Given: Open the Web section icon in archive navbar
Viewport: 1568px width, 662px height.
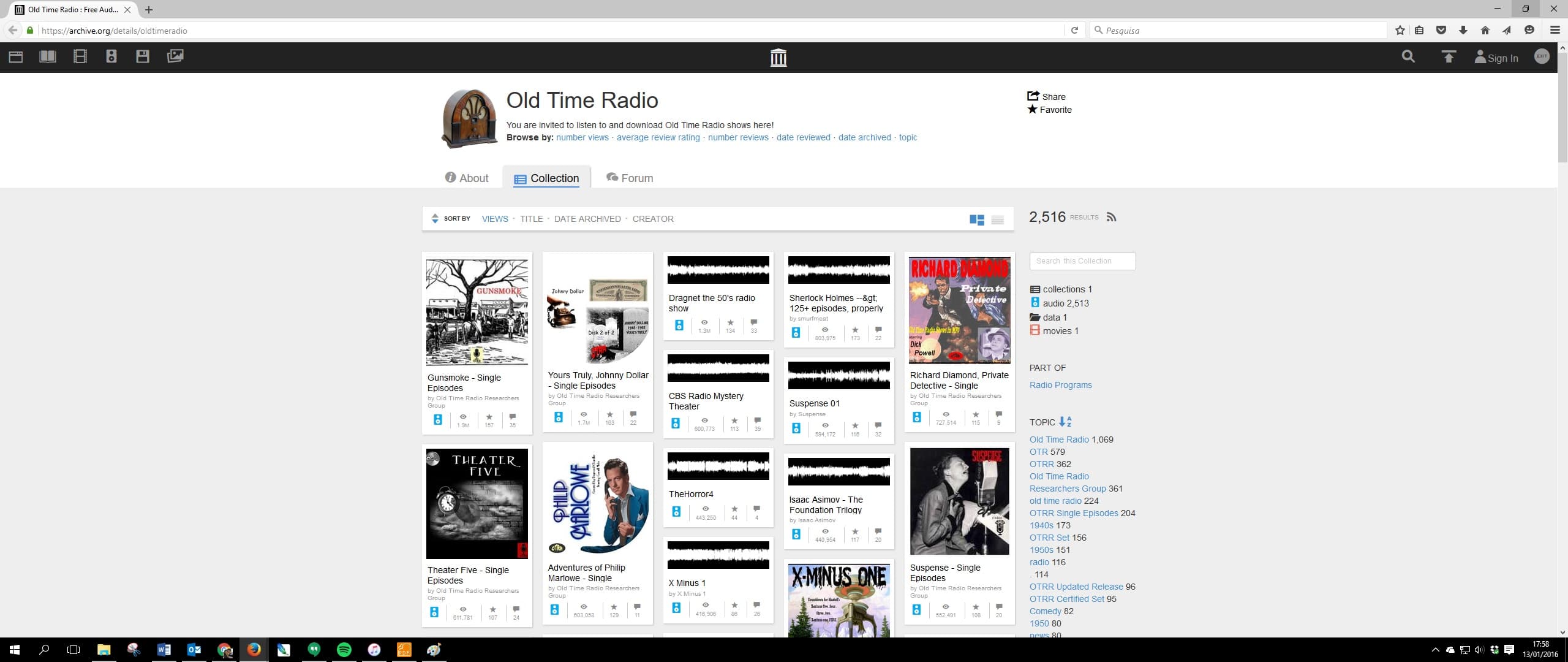Looking at the screenshot, I should 16,57.
